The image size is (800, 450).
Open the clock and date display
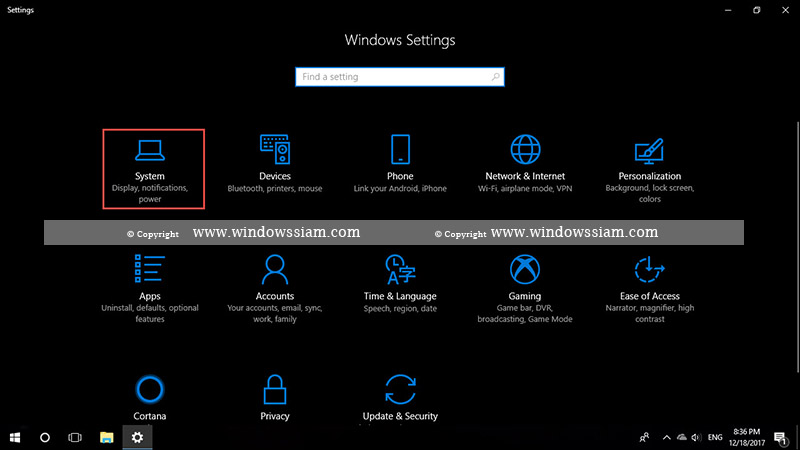click(746, 437)
